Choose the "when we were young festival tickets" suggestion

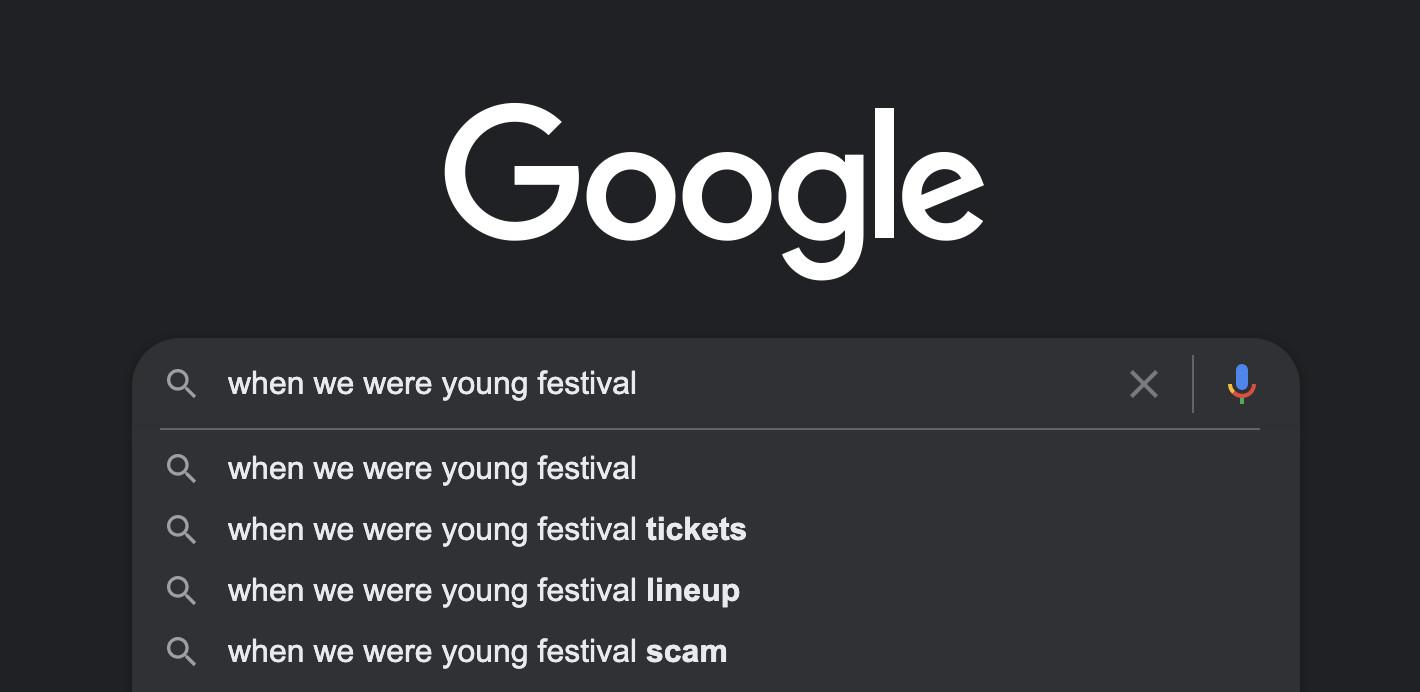pyautogui.click(x=487, y=530)
